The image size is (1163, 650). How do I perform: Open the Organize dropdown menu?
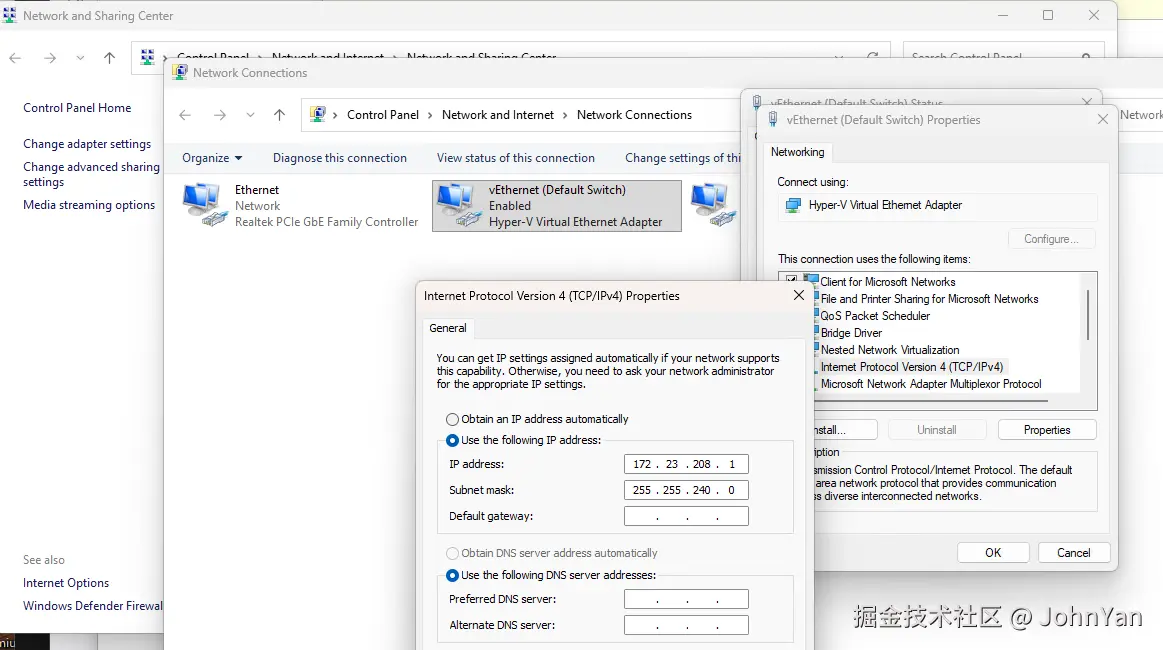212,158
